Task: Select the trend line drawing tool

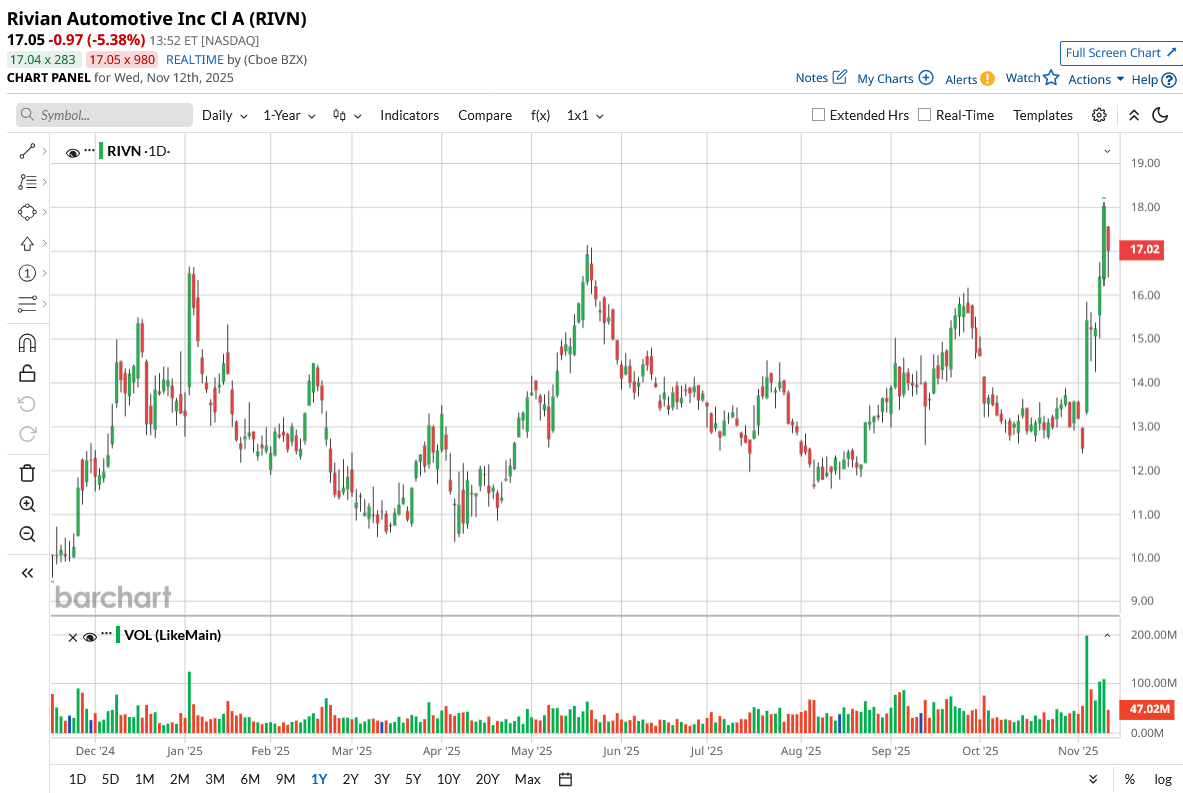Action: [x=27, y=152]
